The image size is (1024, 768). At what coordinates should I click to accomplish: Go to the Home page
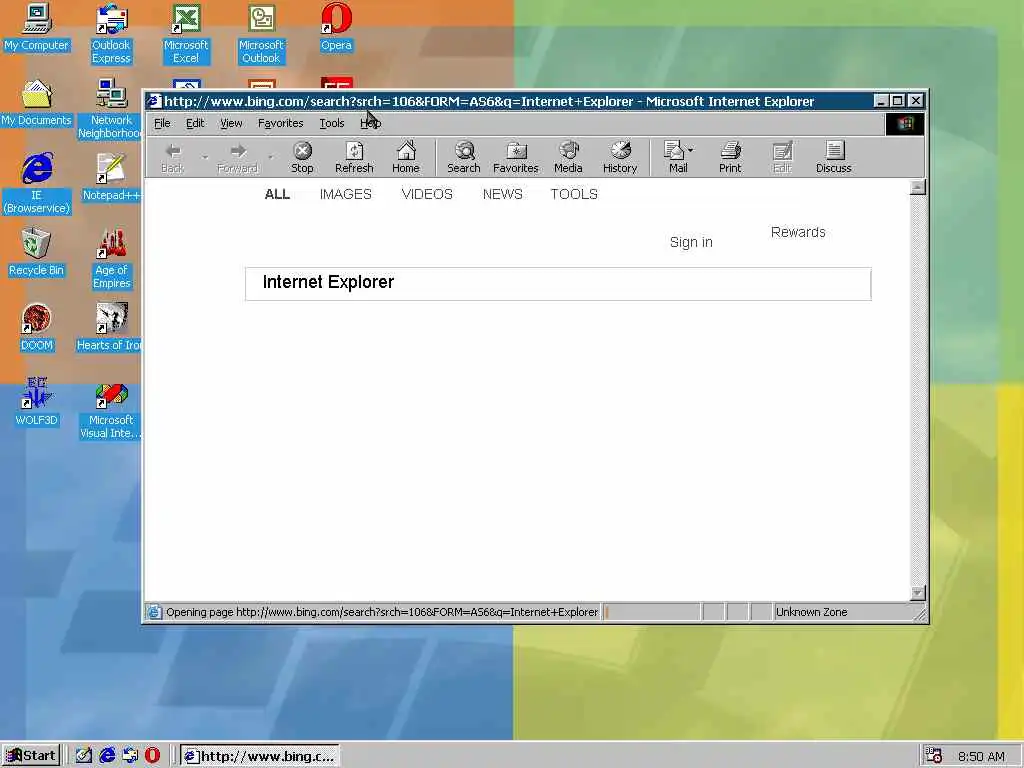(x=406, y=157)
